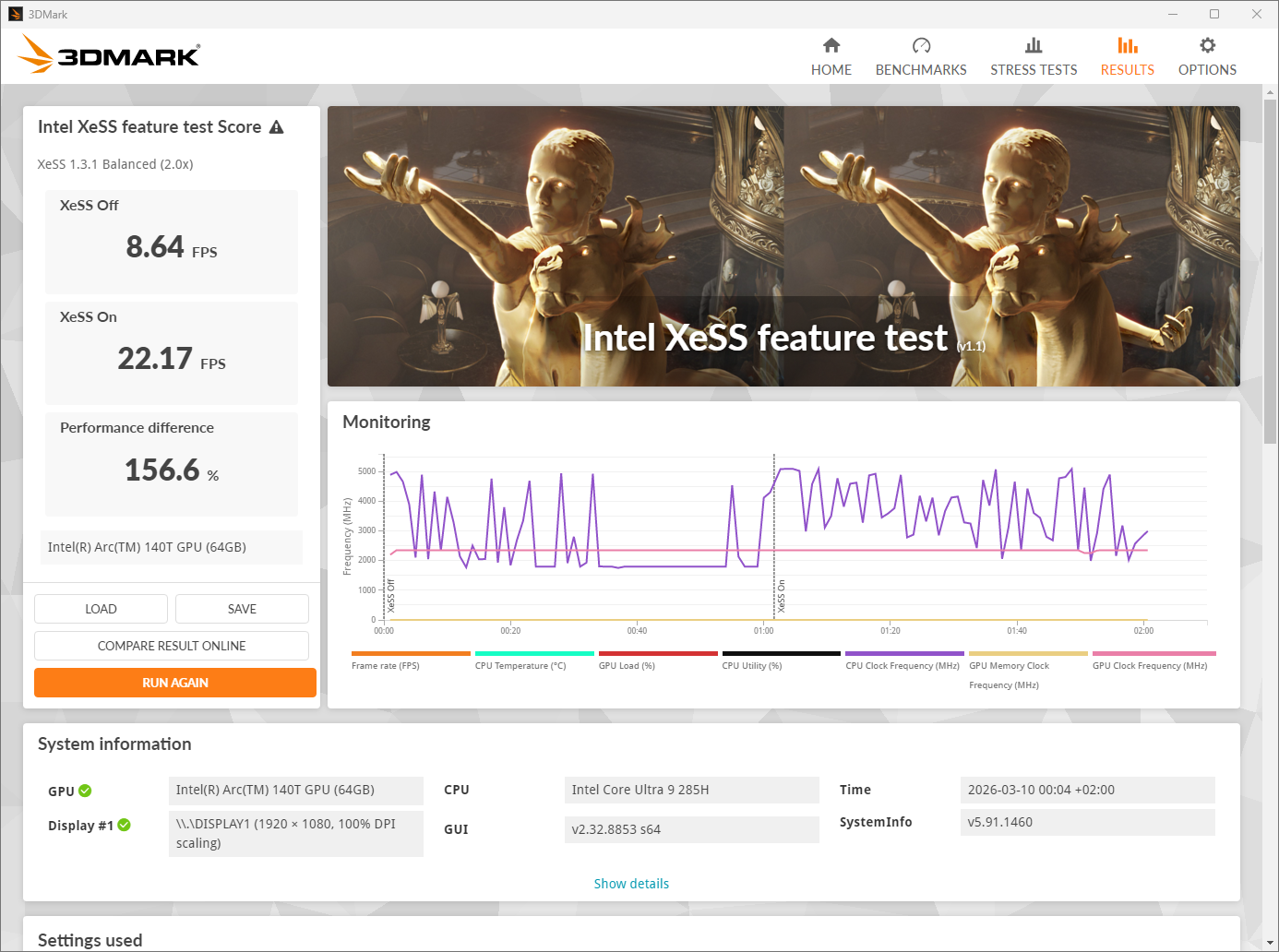This screenshot has height=952, width=1279.
Task: Open Options via the gear icon
Action: click(1206, 45)
